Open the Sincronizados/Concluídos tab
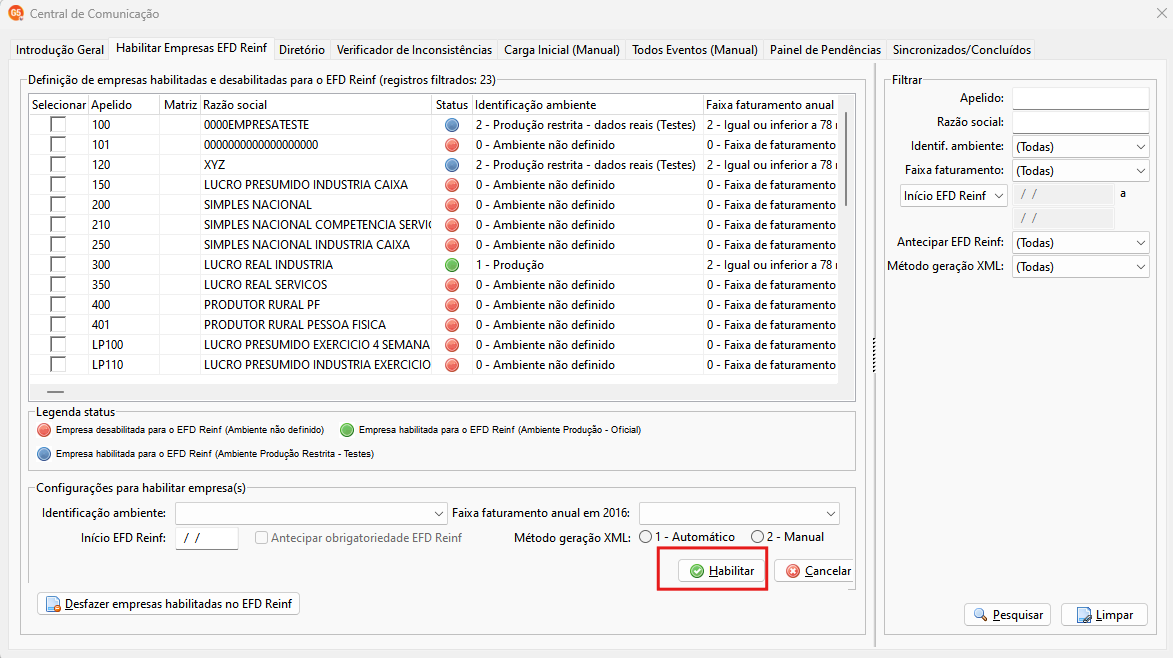 click(x=961, y=50)
